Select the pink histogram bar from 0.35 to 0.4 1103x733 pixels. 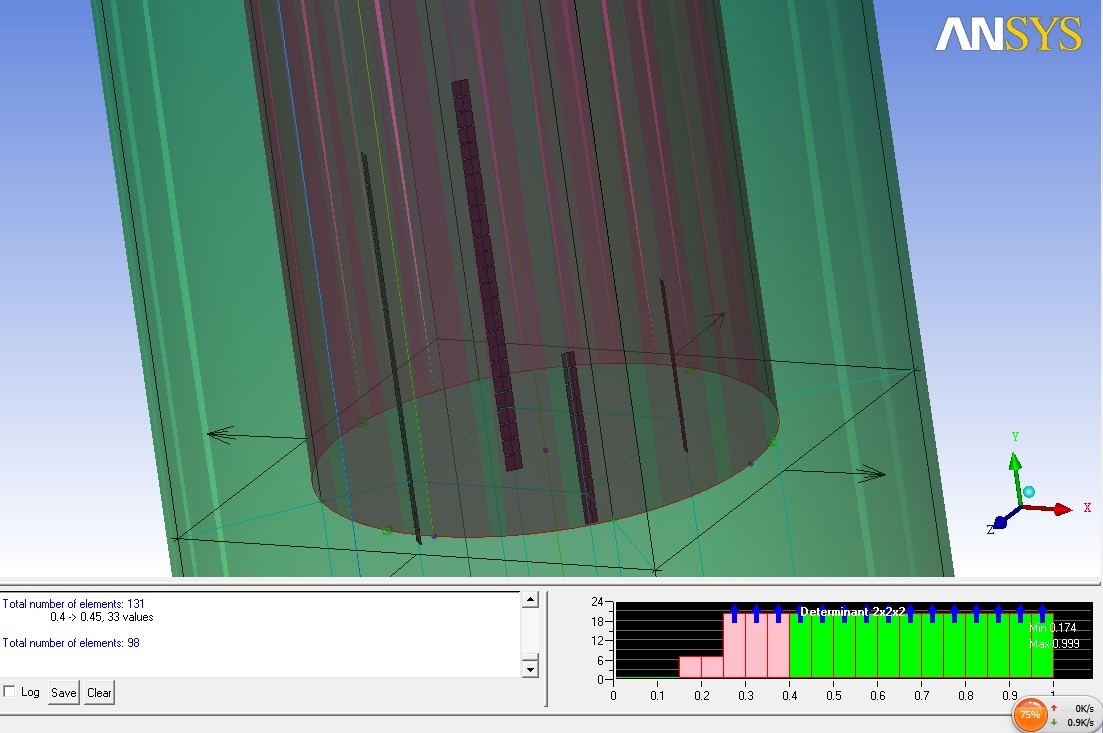(778, 647)
